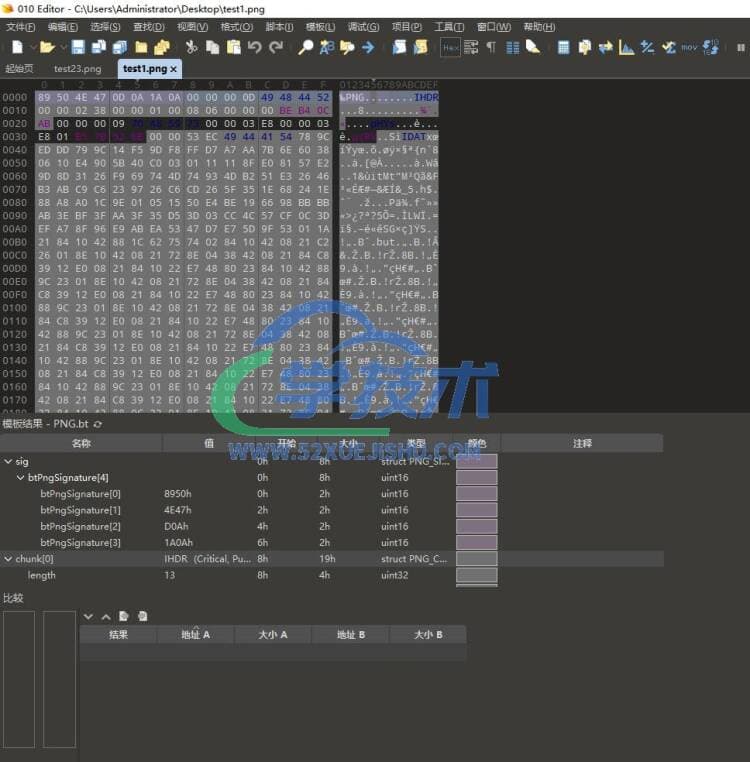Refresh template results next to PNG.bt
The width and height of the screenshot is (750, 762).
point(98,425)
